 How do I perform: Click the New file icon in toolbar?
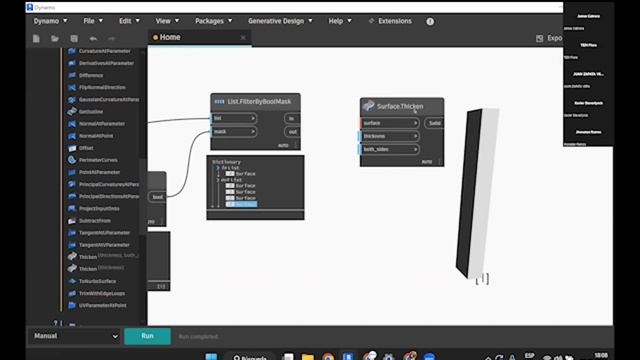(x=36, y=38)
